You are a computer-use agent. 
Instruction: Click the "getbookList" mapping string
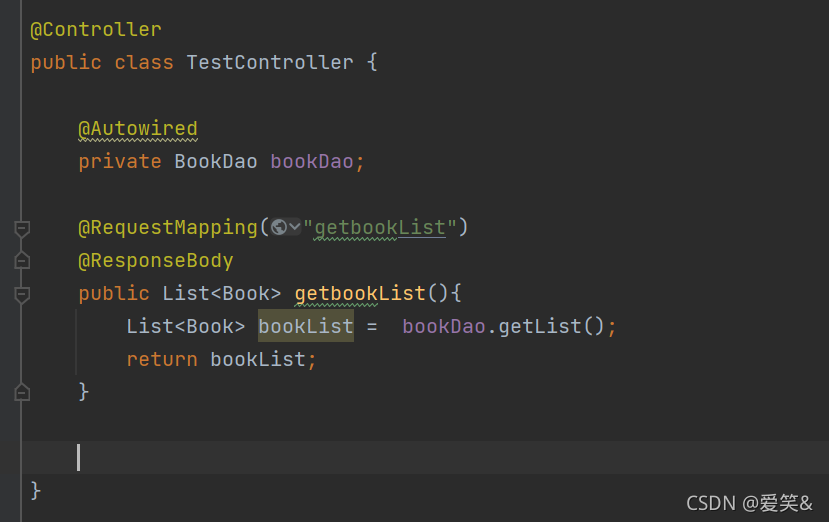point(380,228)
